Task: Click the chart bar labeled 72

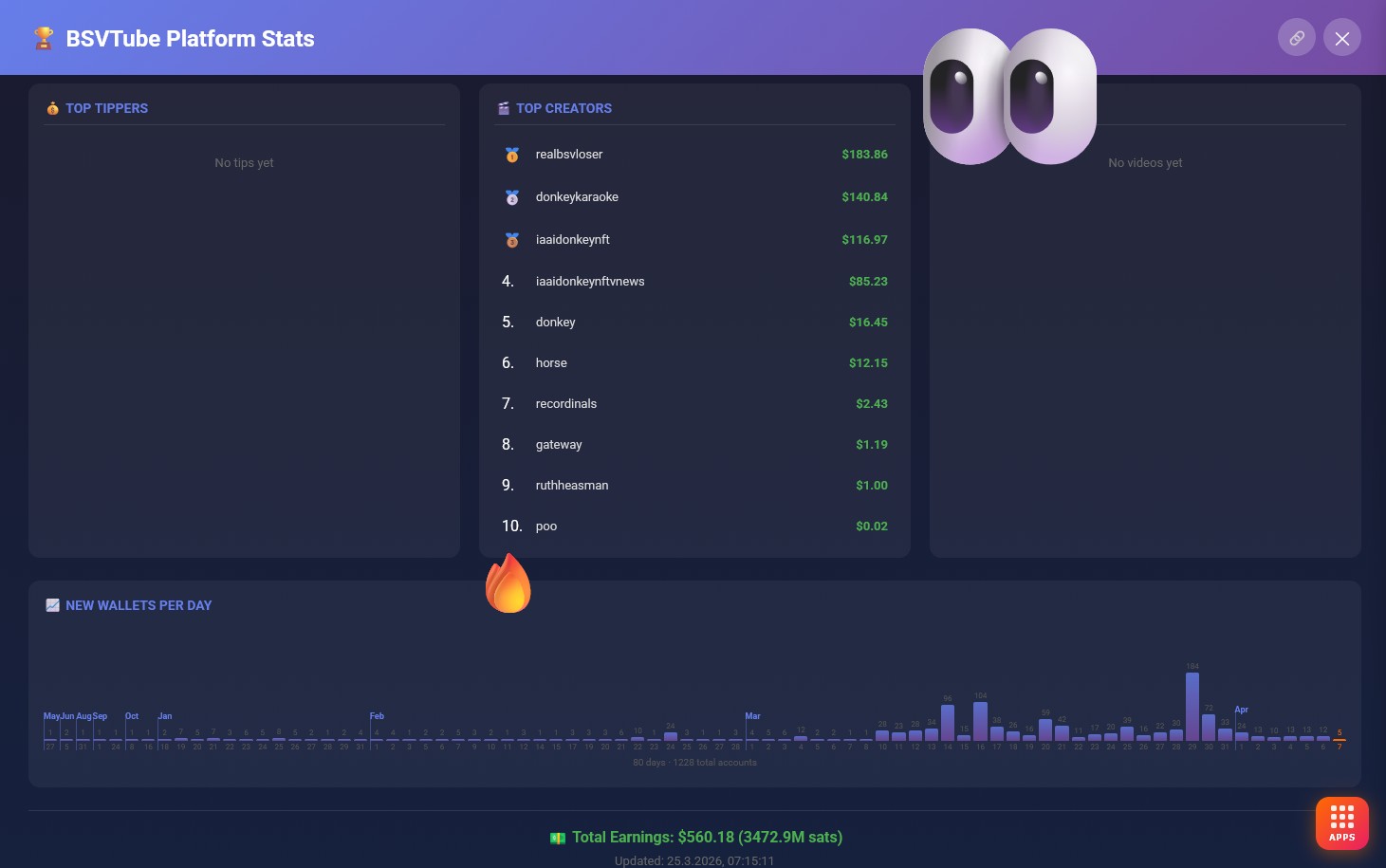Action: tap(1209, 728)
